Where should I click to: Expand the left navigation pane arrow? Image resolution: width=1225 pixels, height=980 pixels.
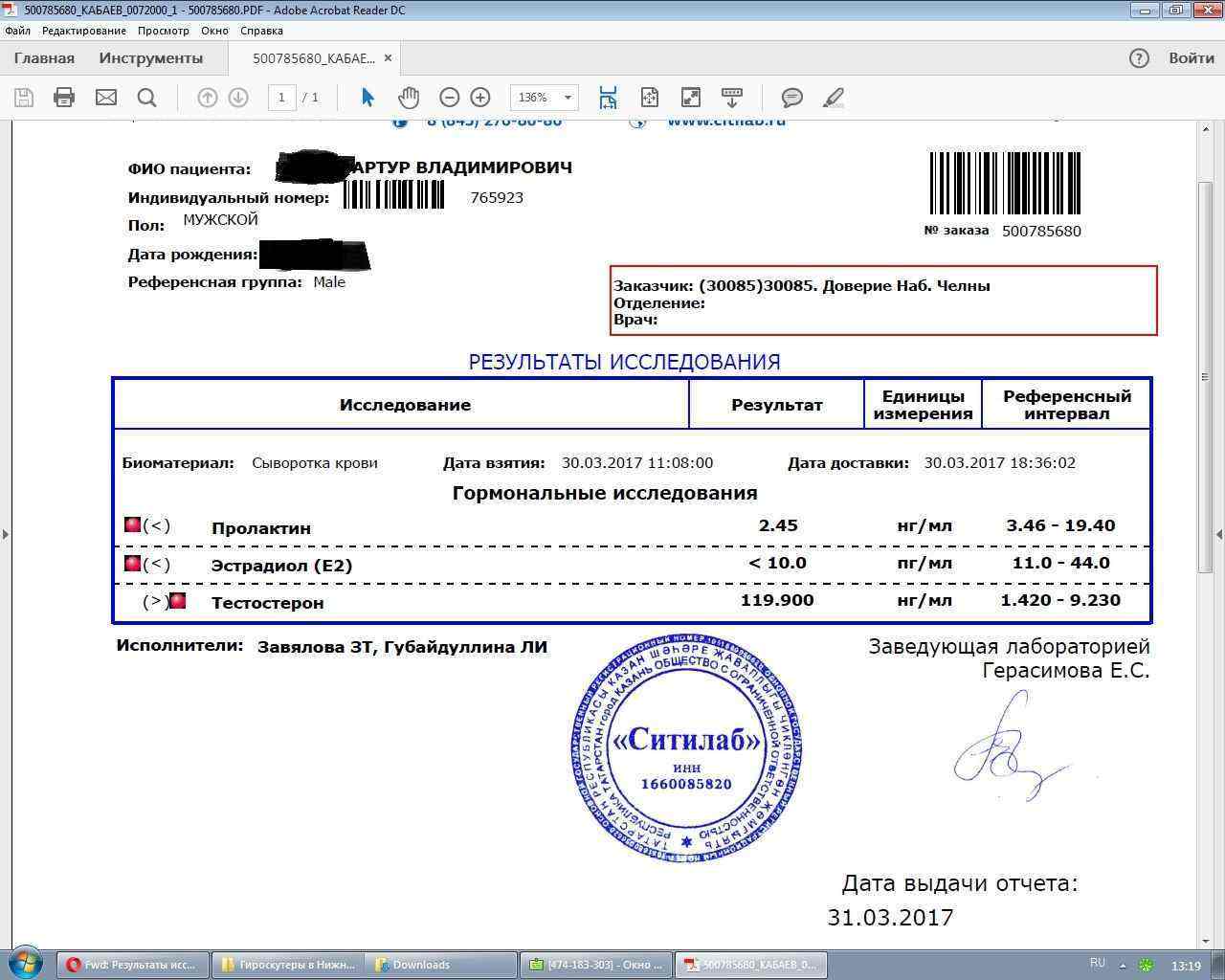pyautogui.click(x=6, y=534)
